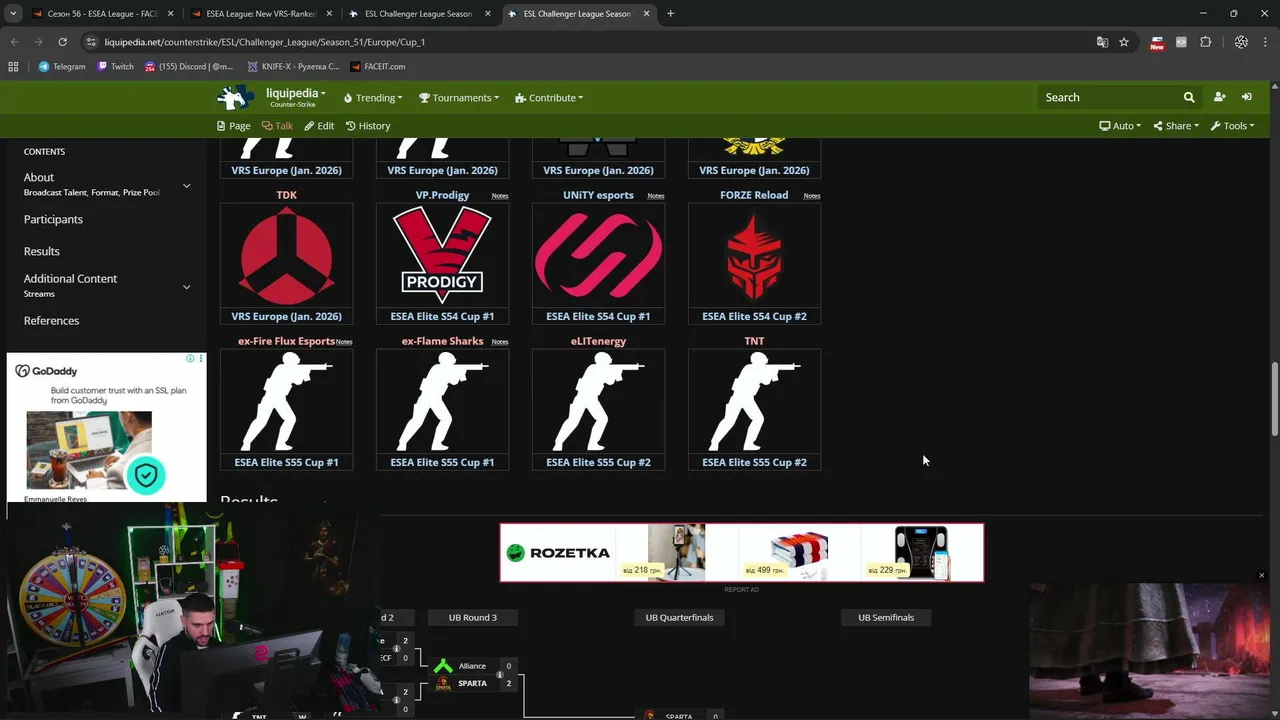Image resolution: width=1280 pixels, height=720 pixels.
Task: Click the UNiTY esports team logo
Action: point(598,256)
